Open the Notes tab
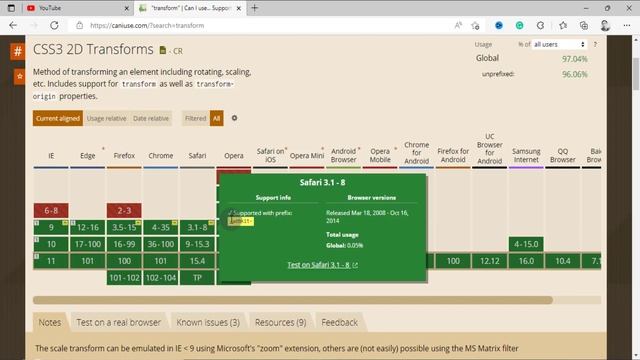 (x=50, y=322)
